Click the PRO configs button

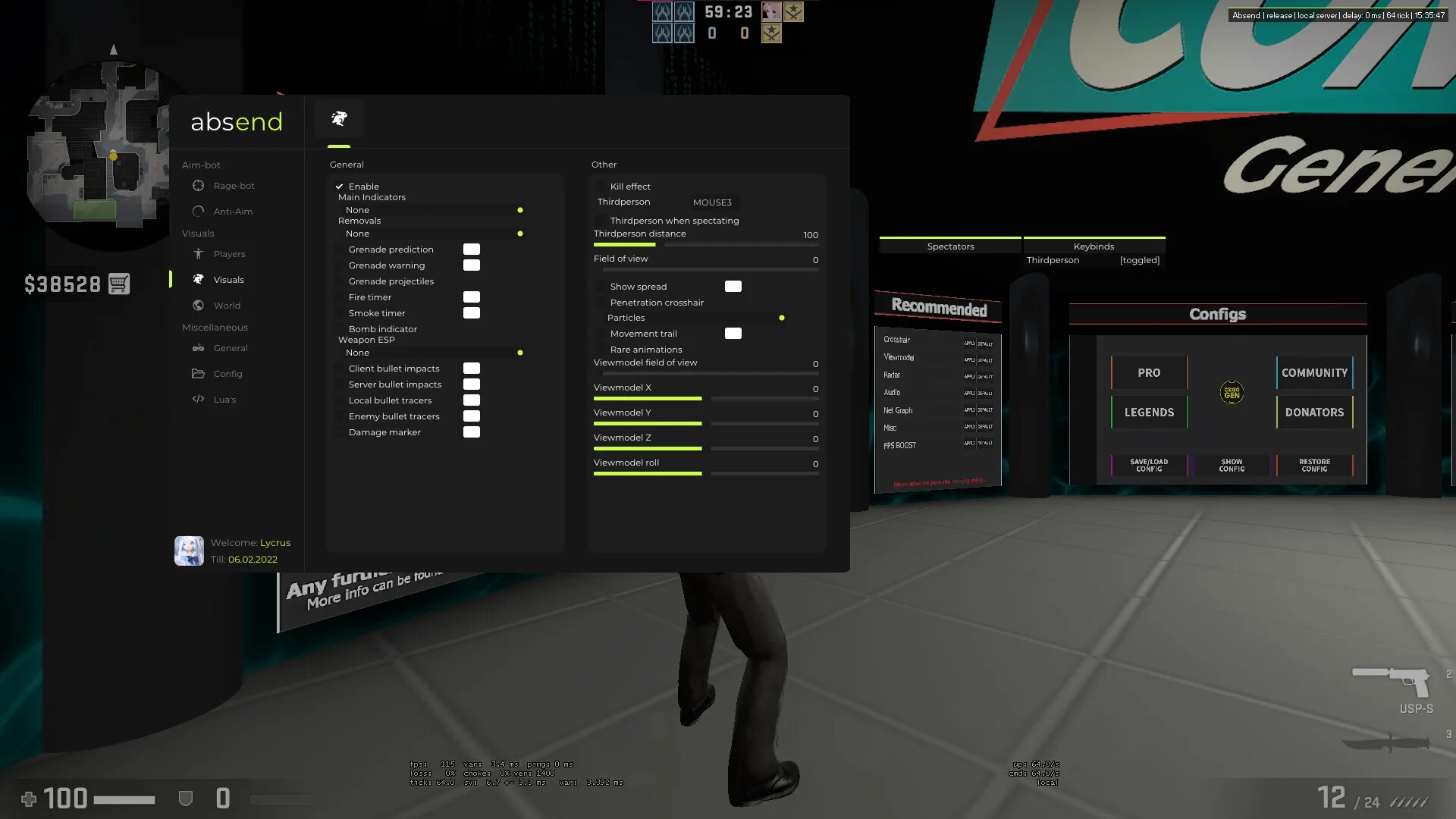1149,373
